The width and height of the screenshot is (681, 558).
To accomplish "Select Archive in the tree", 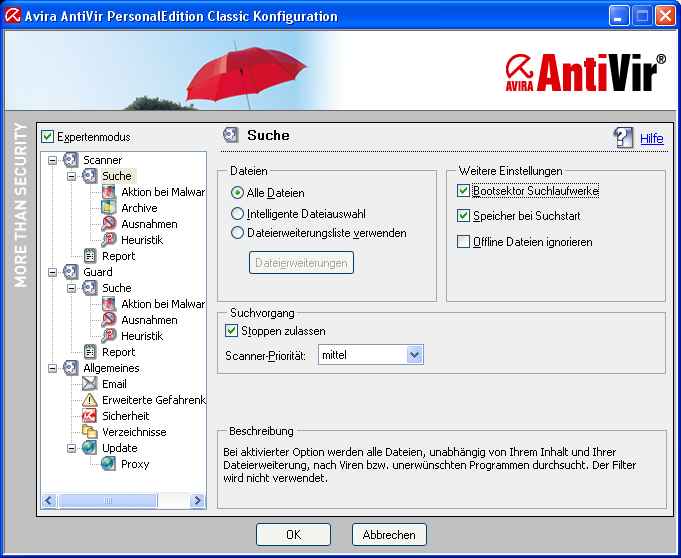I will pos(139,208).
